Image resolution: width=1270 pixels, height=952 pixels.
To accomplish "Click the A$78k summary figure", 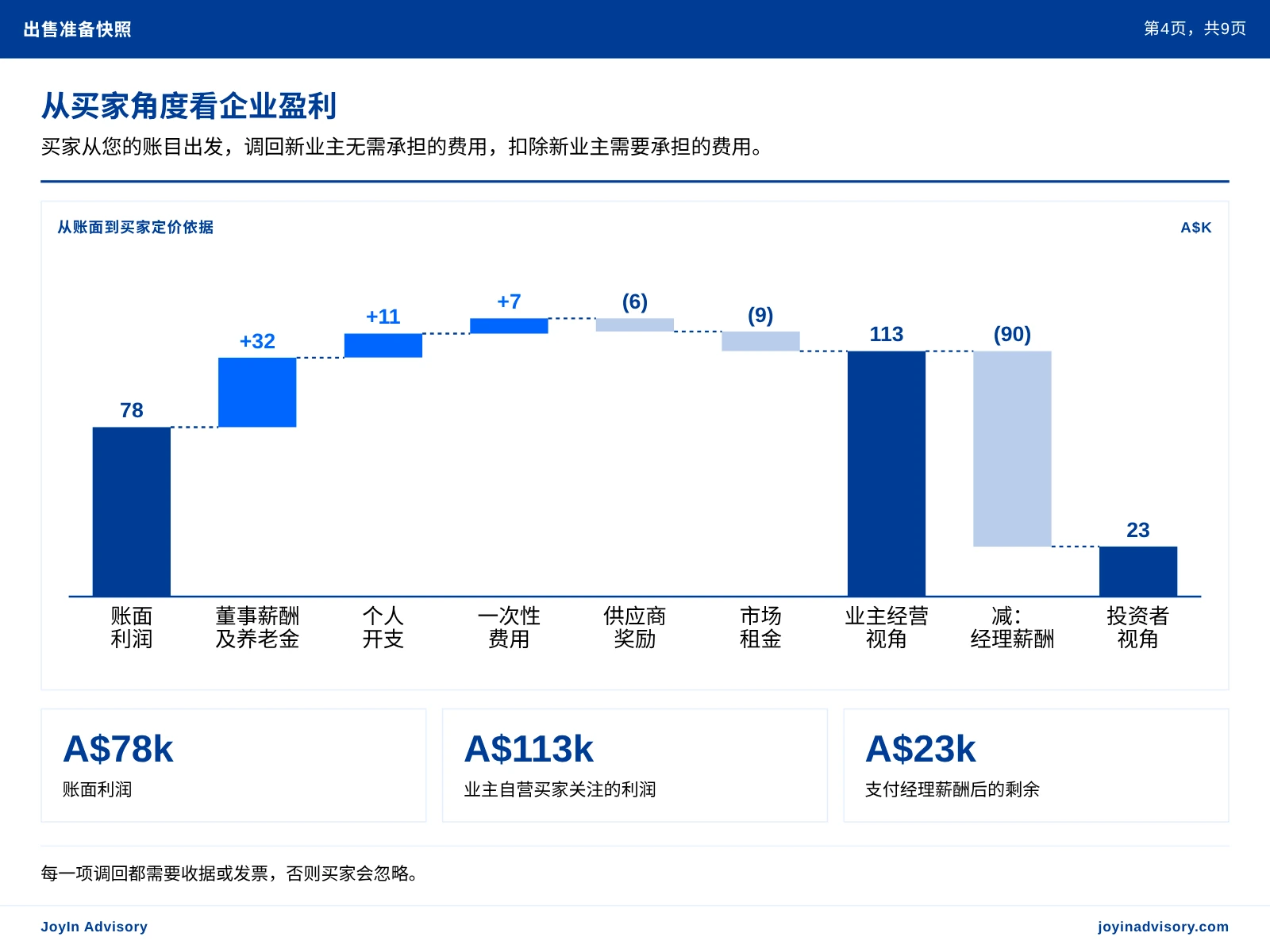I will tap(118, 750).
